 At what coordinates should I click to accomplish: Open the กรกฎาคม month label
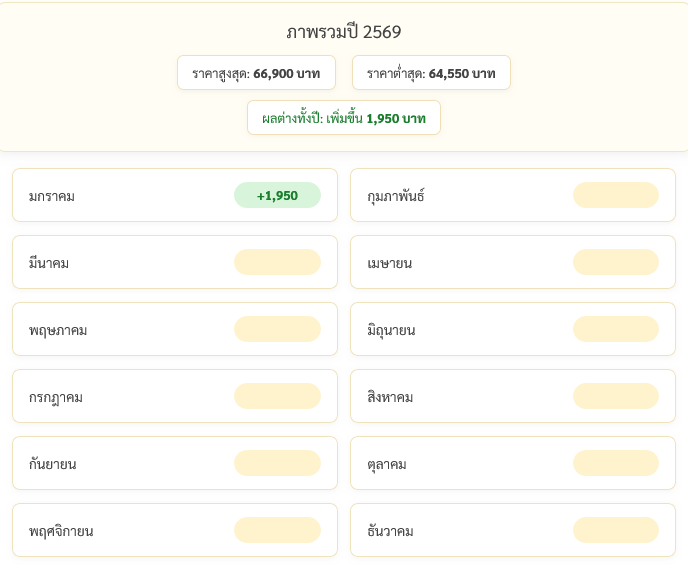[56, 397]
